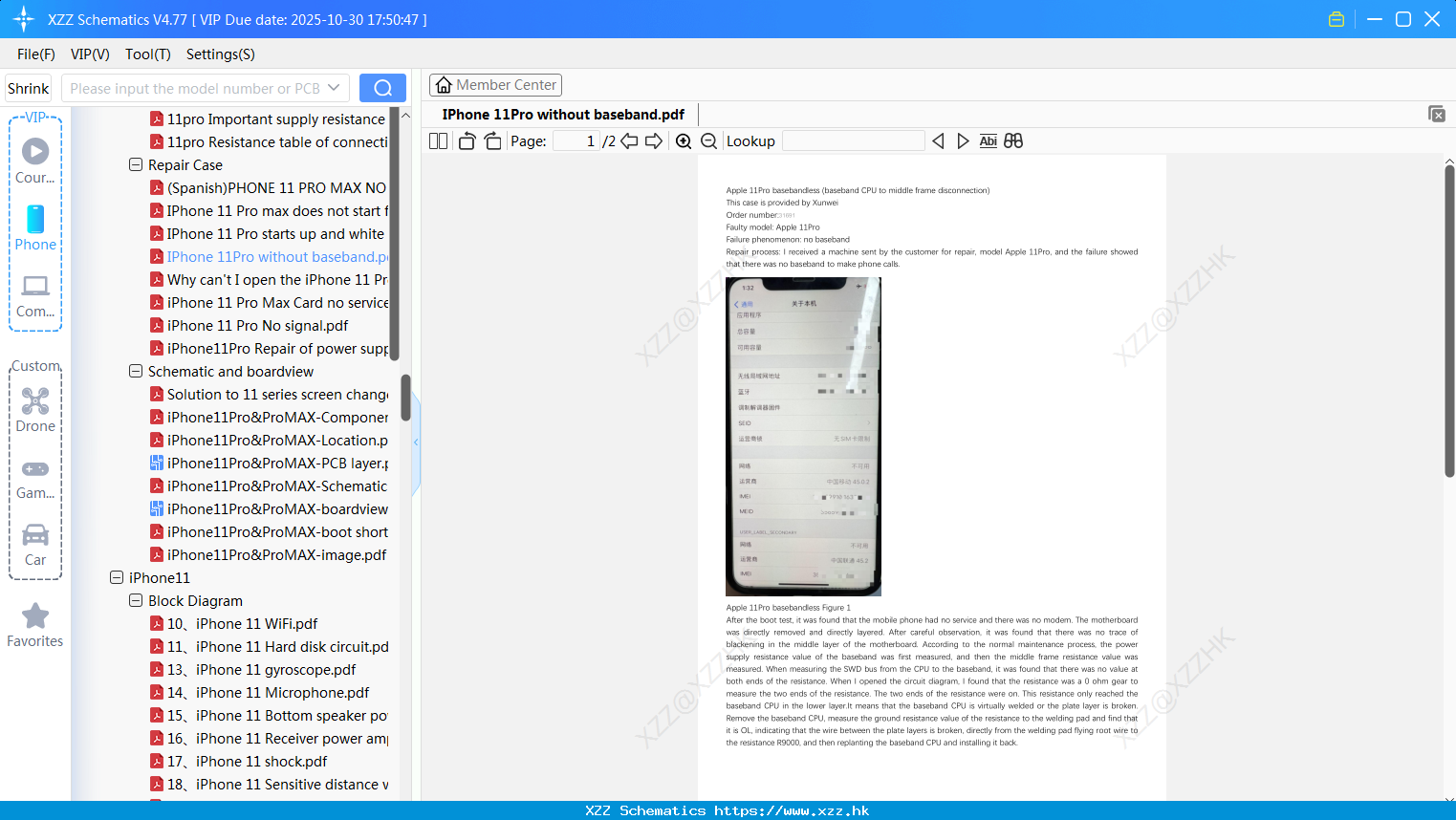The height and width of the screenshot is (820, 1456).
Task: Click the Shrink button
Action: click(28, 88)
